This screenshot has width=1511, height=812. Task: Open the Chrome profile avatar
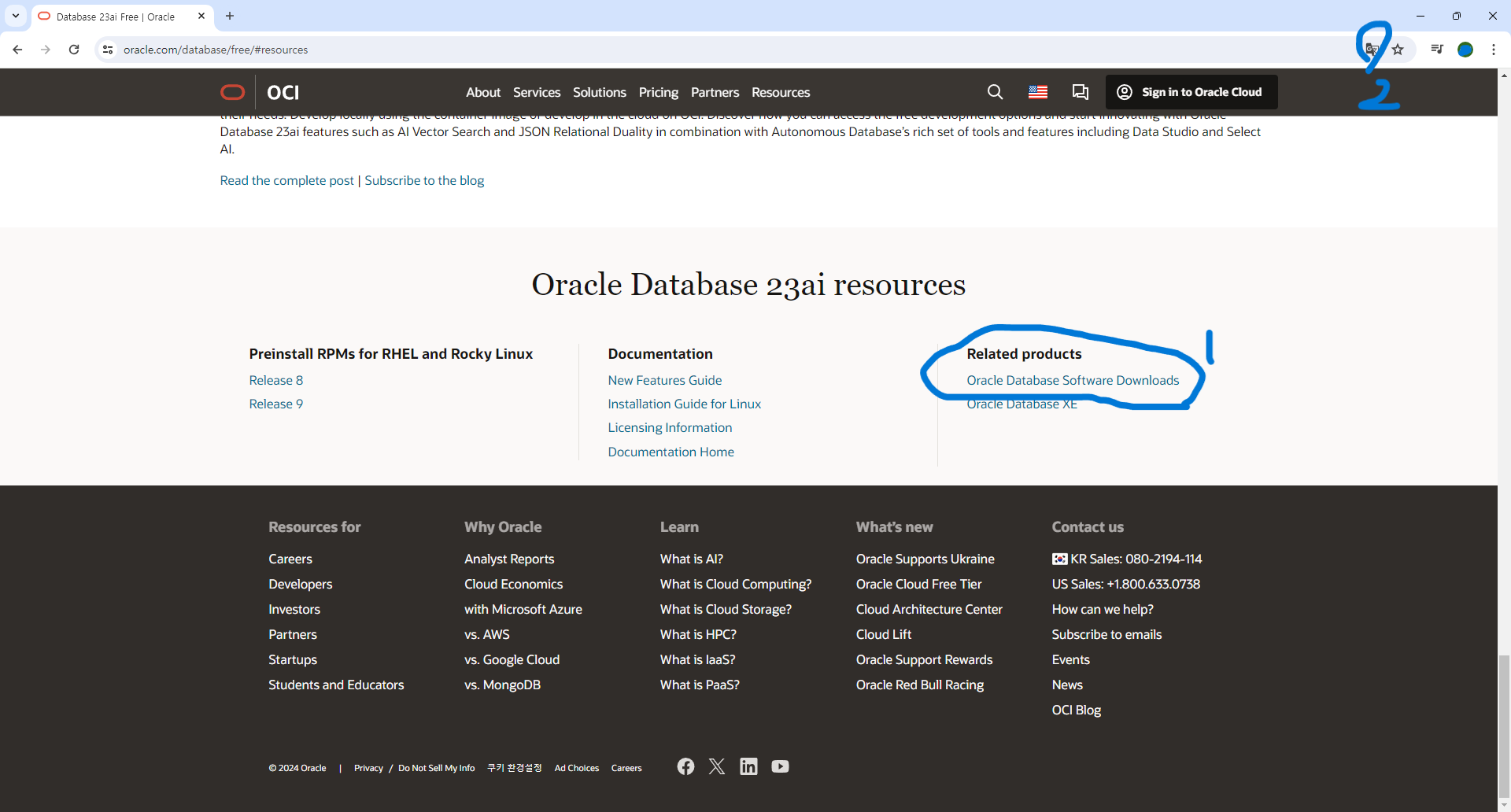1465,50
